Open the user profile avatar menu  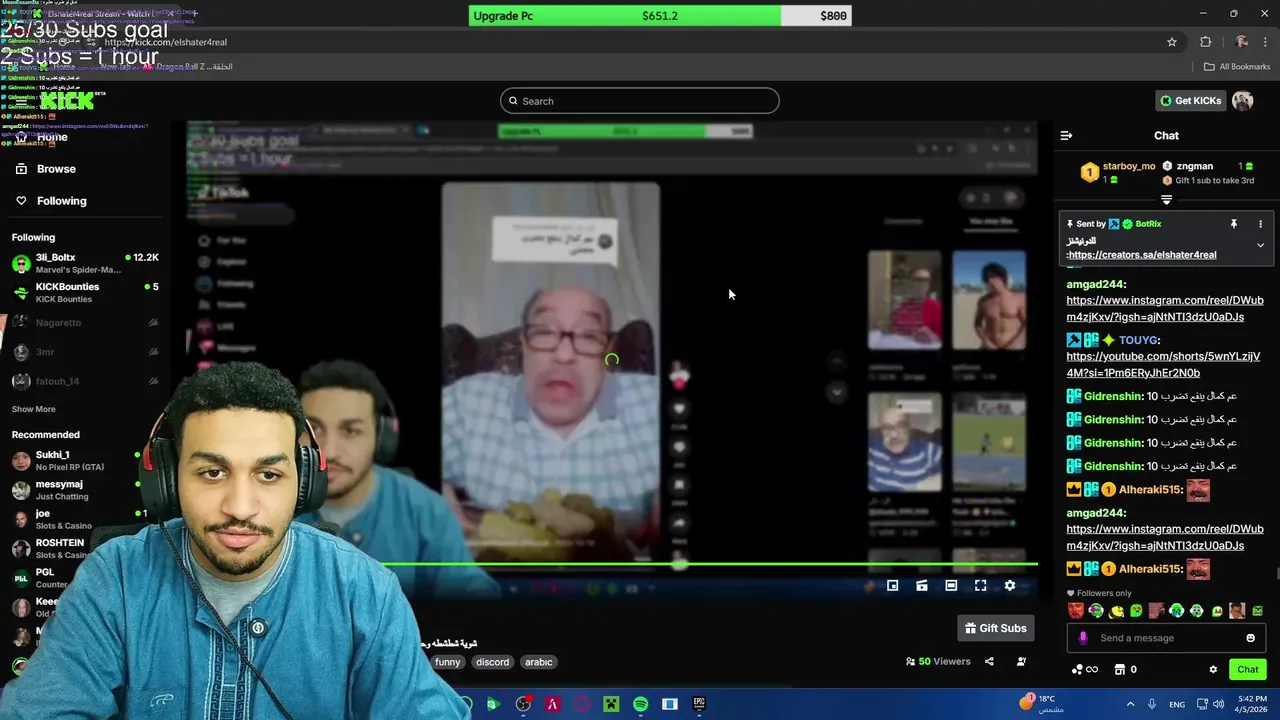[1243, 101]
